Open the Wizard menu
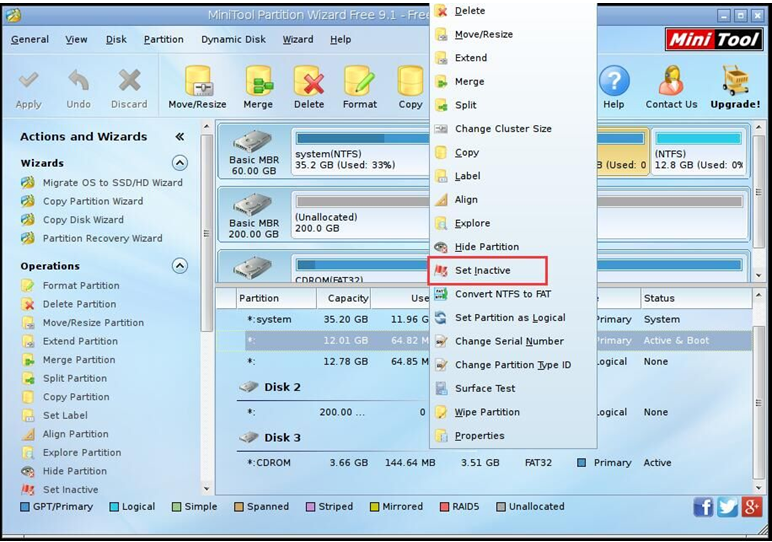This screenshot has width=772, height=542. 298,39
